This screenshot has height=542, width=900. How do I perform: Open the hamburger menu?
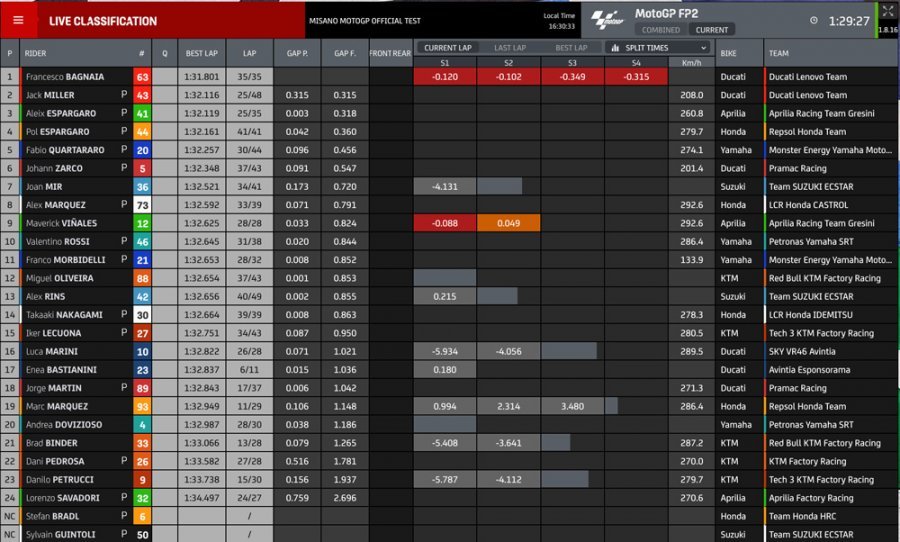pyautogui.click(x=18, y=20)
